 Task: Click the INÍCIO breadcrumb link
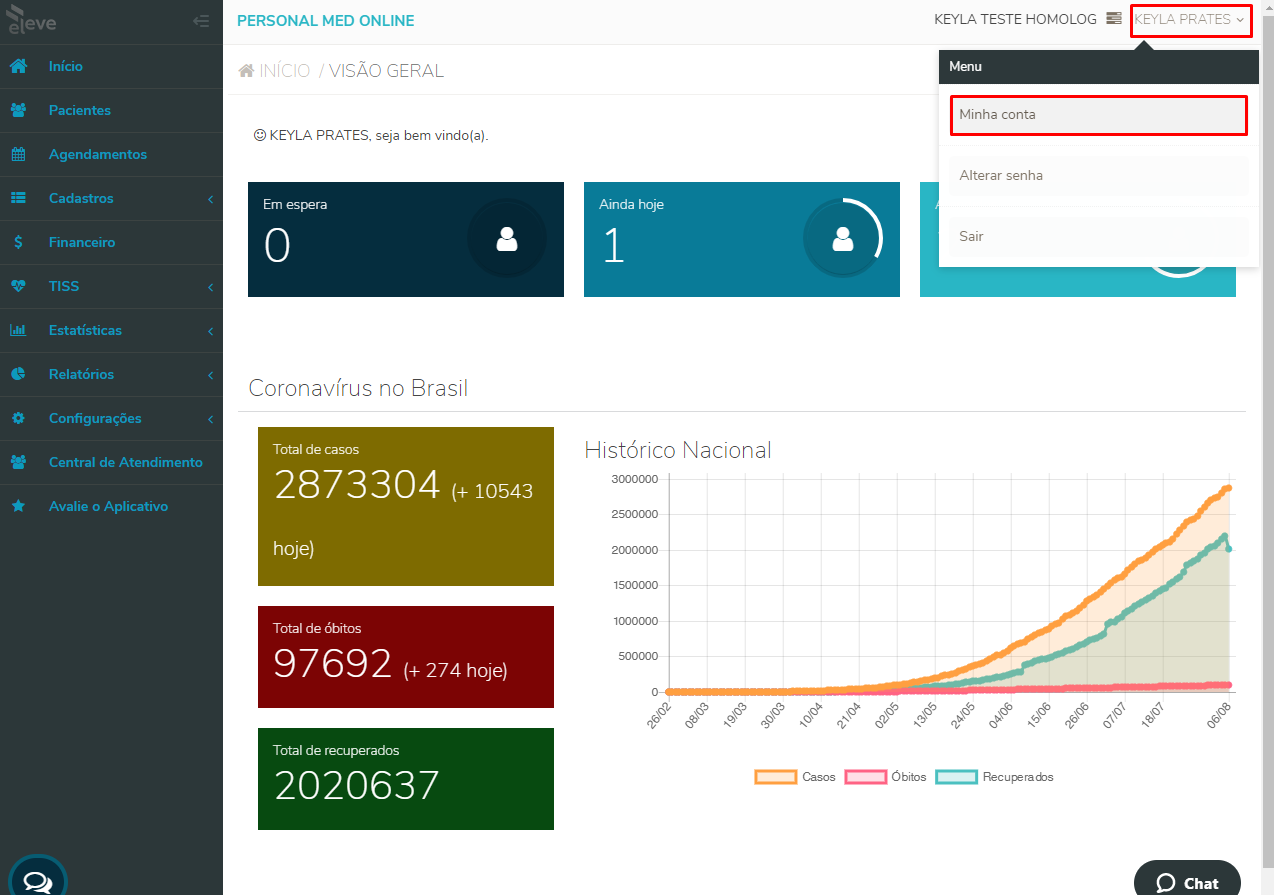285,71
